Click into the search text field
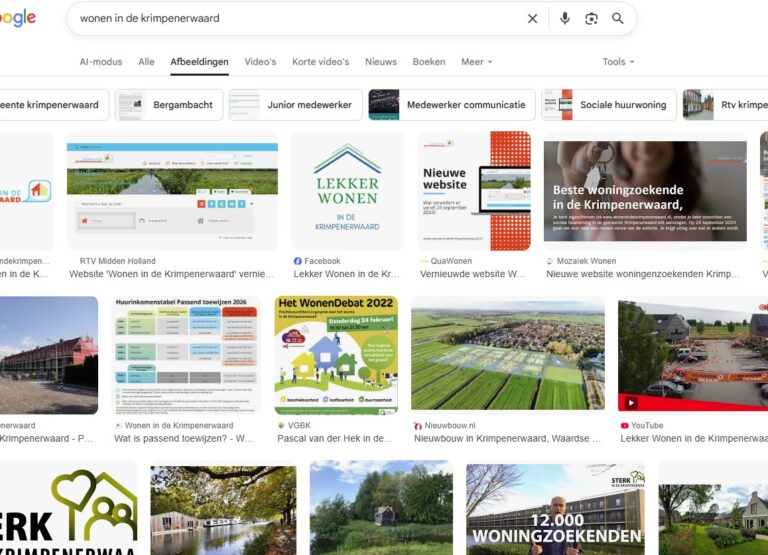 (x=290, y=18)
